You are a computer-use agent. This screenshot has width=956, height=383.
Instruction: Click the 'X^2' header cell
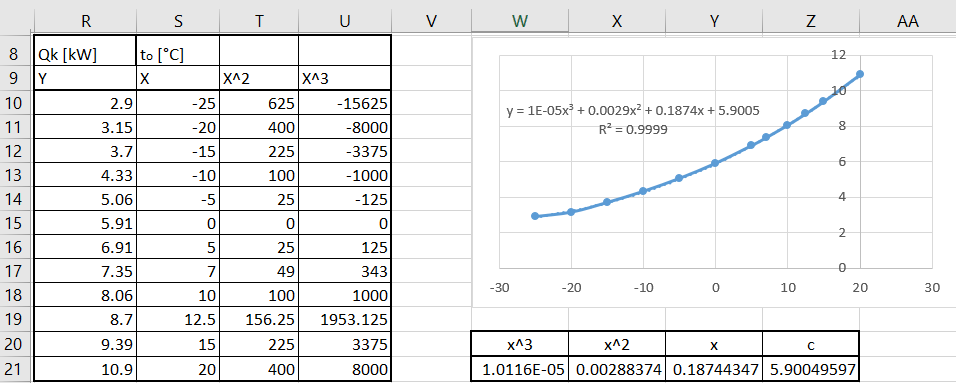(x=259, y=79)
